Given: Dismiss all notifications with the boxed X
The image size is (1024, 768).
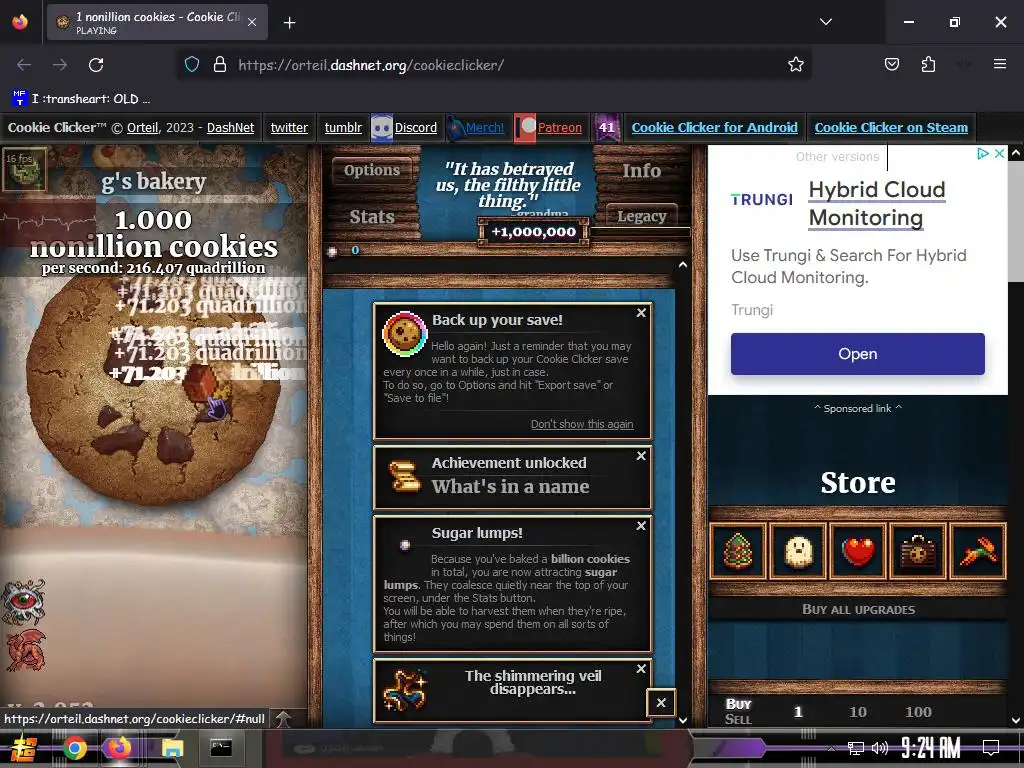Looking at the screenshot, I should (661, 703).
